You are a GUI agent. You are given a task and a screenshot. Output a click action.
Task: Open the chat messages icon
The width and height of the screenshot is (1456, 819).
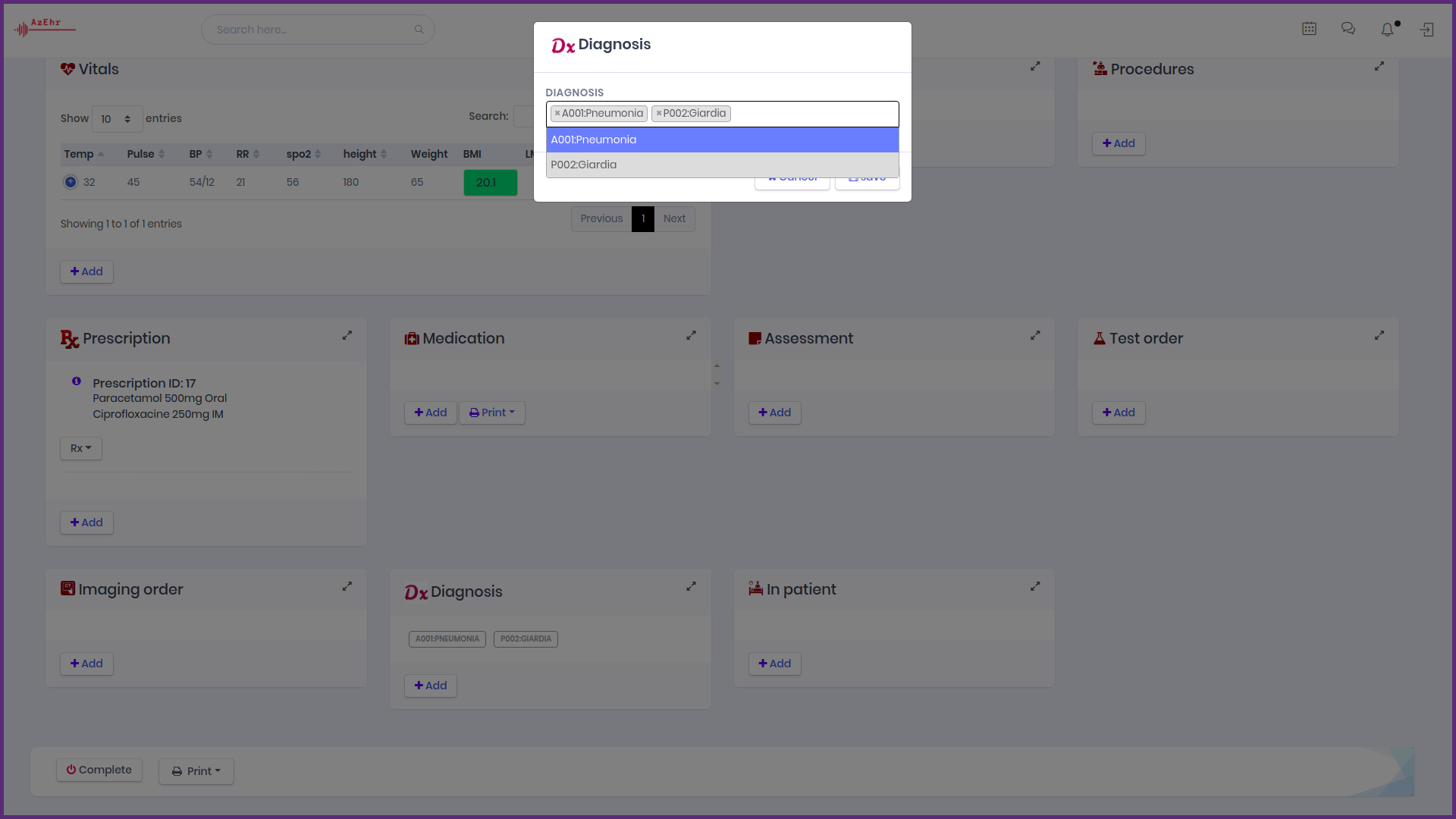pyautogui.click(x=1348, y=29)
